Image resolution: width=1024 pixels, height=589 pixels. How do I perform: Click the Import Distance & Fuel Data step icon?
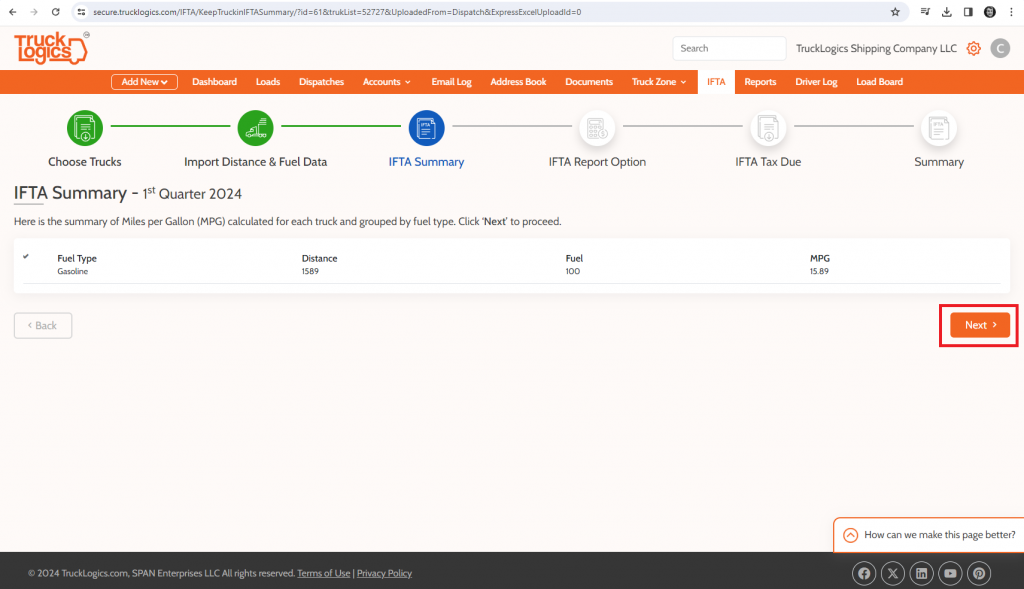click(255, 128)
